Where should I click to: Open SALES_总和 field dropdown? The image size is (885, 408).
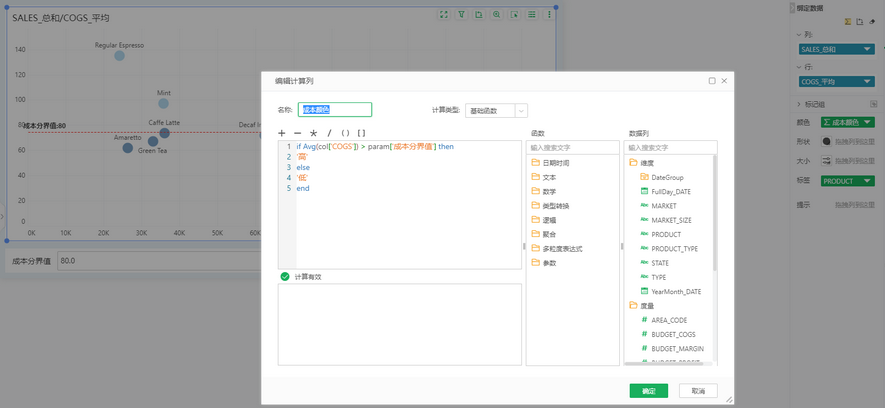pyautogui.click(x=868, y=49)
